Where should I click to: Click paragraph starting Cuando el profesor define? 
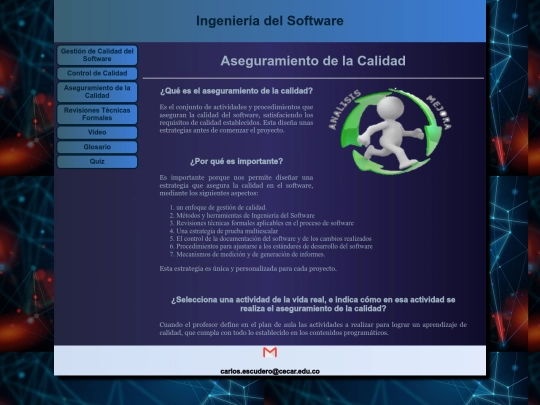coord(313,329)
